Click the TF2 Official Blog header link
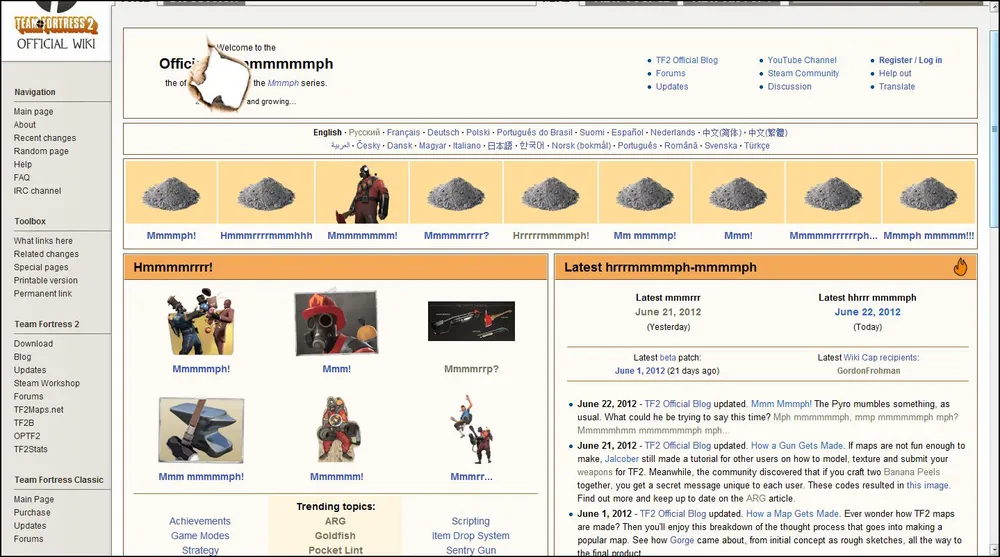 (686, 60)
